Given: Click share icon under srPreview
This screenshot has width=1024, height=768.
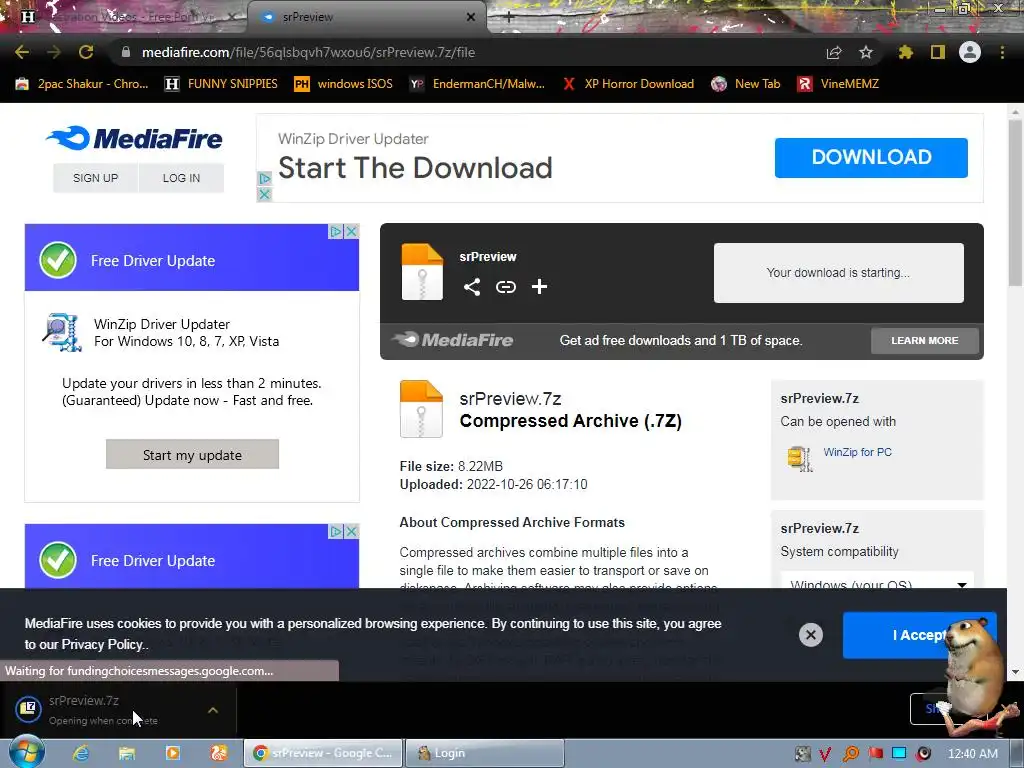Looking at the screenshot, I should point(472,287).
